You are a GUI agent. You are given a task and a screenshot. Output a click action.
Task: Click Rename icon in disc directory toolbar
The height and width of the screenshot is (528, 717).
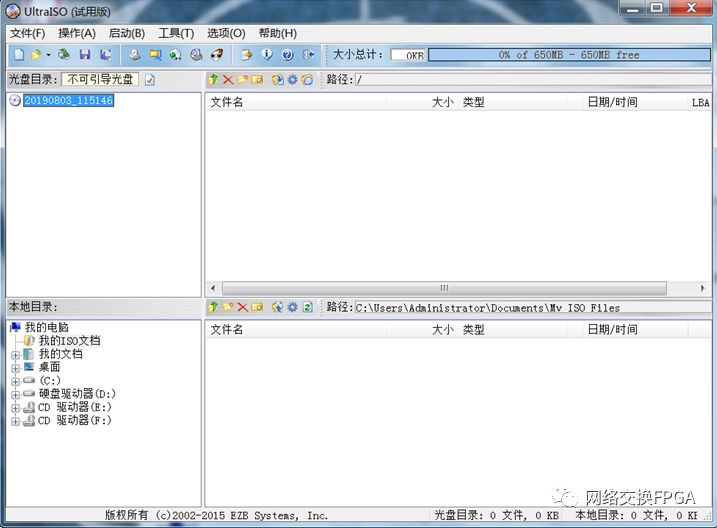257,80
